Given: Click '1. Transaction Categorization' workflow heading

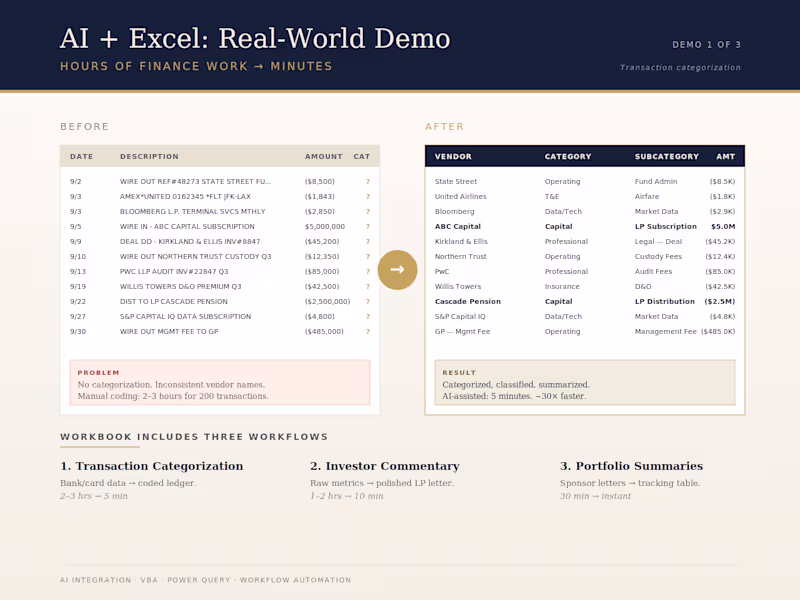Looking at the screenshot, I should pos(152,466).
